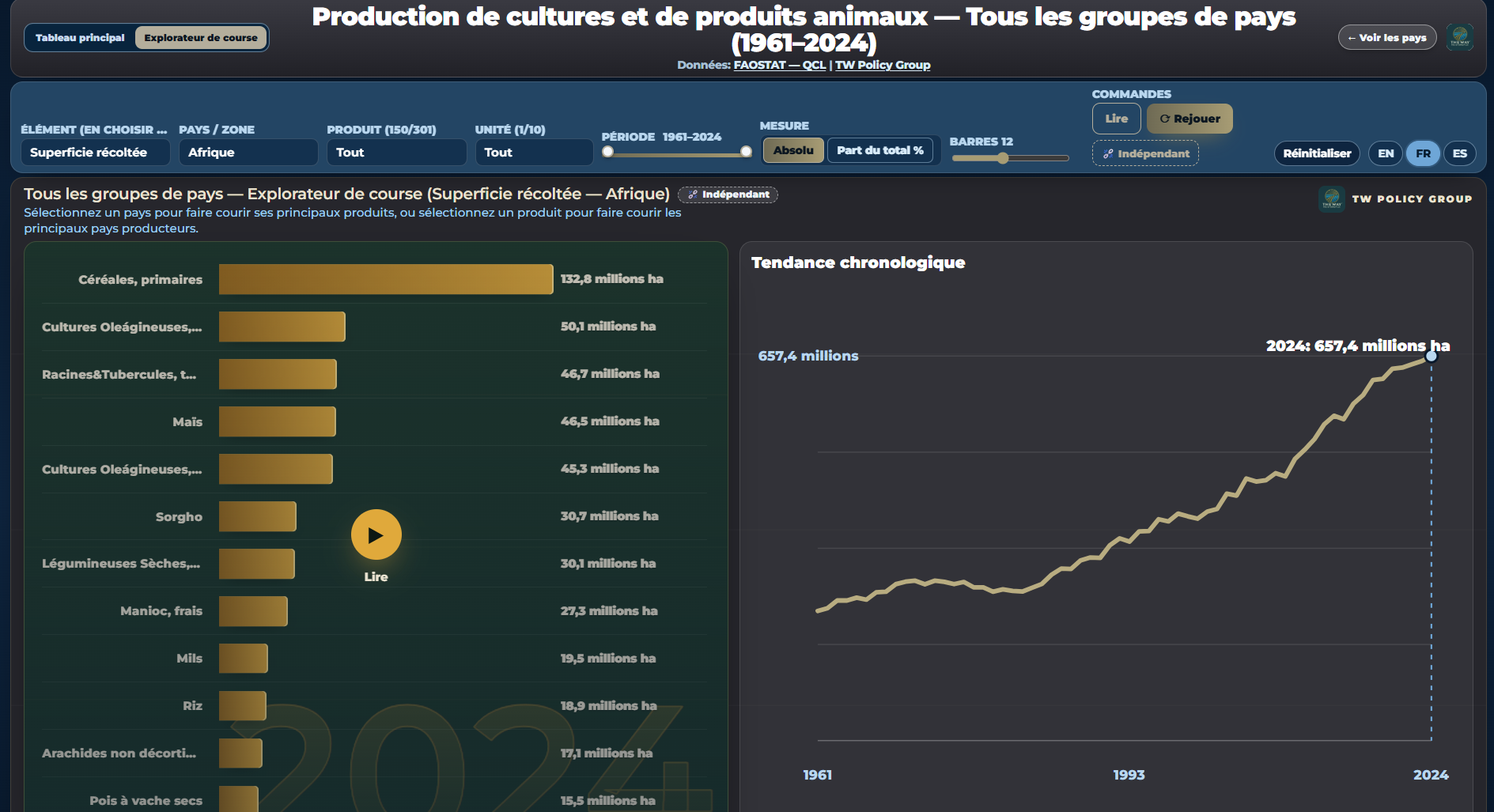Click the 19,5 millions ha value
Viewport: 1494px width, 812px height.
click(x=608, y=658)
